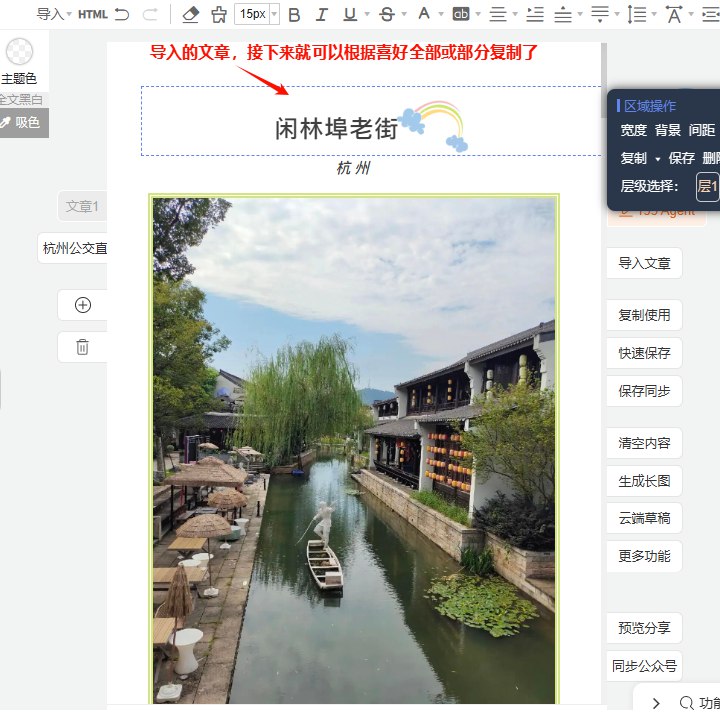Delete article using trash icon
This screenshot has height=712, width=720.
click(x=83, y=347)
